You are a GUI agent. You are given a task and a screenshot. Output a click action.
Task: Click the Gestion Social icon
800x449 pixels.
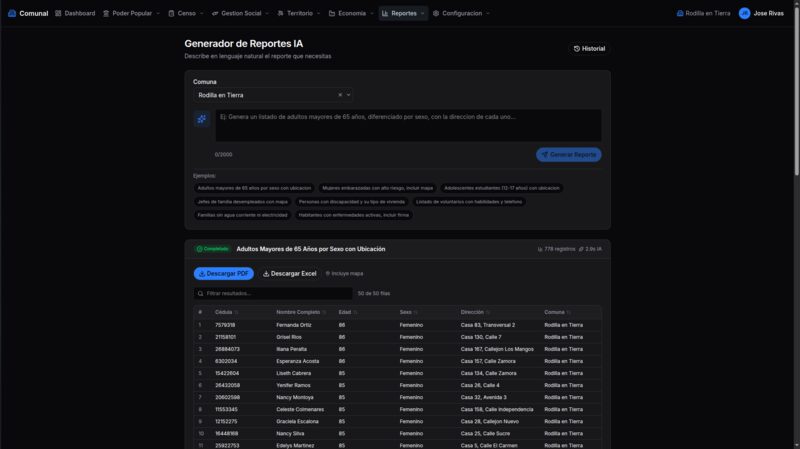coord(215,13)
